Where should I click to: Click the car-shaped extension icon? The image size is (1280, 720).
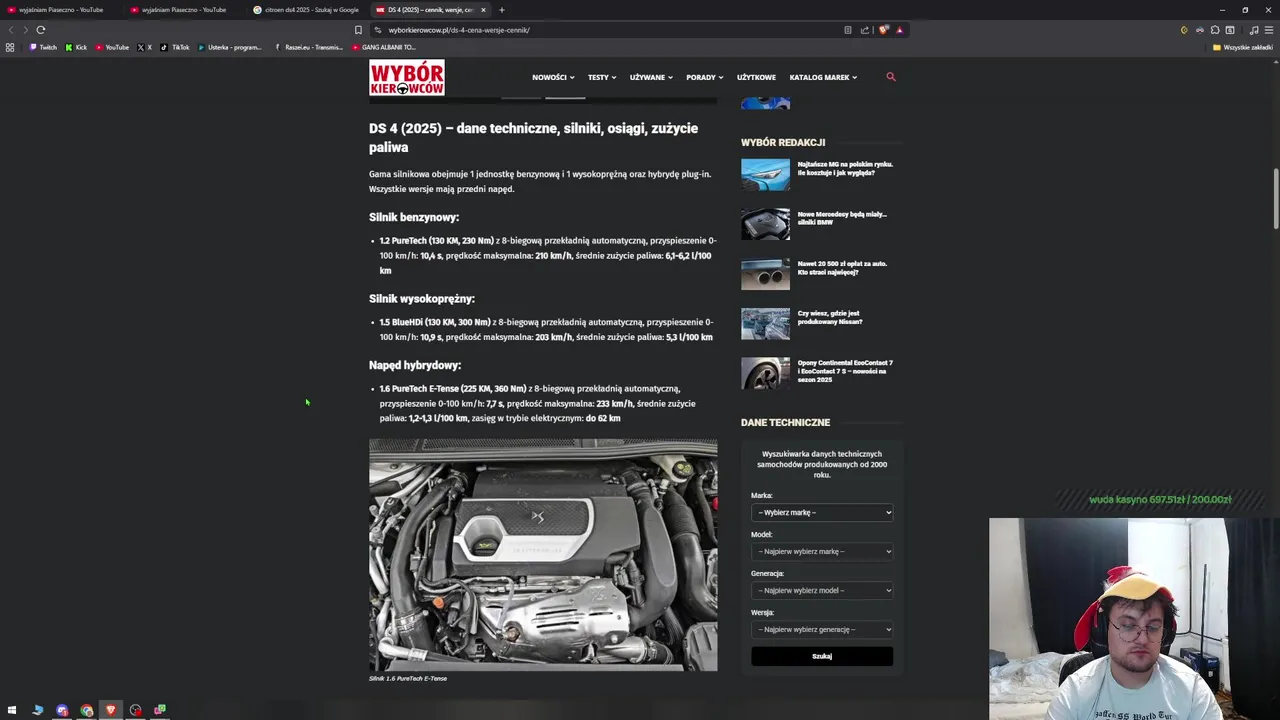(1200, 30)
